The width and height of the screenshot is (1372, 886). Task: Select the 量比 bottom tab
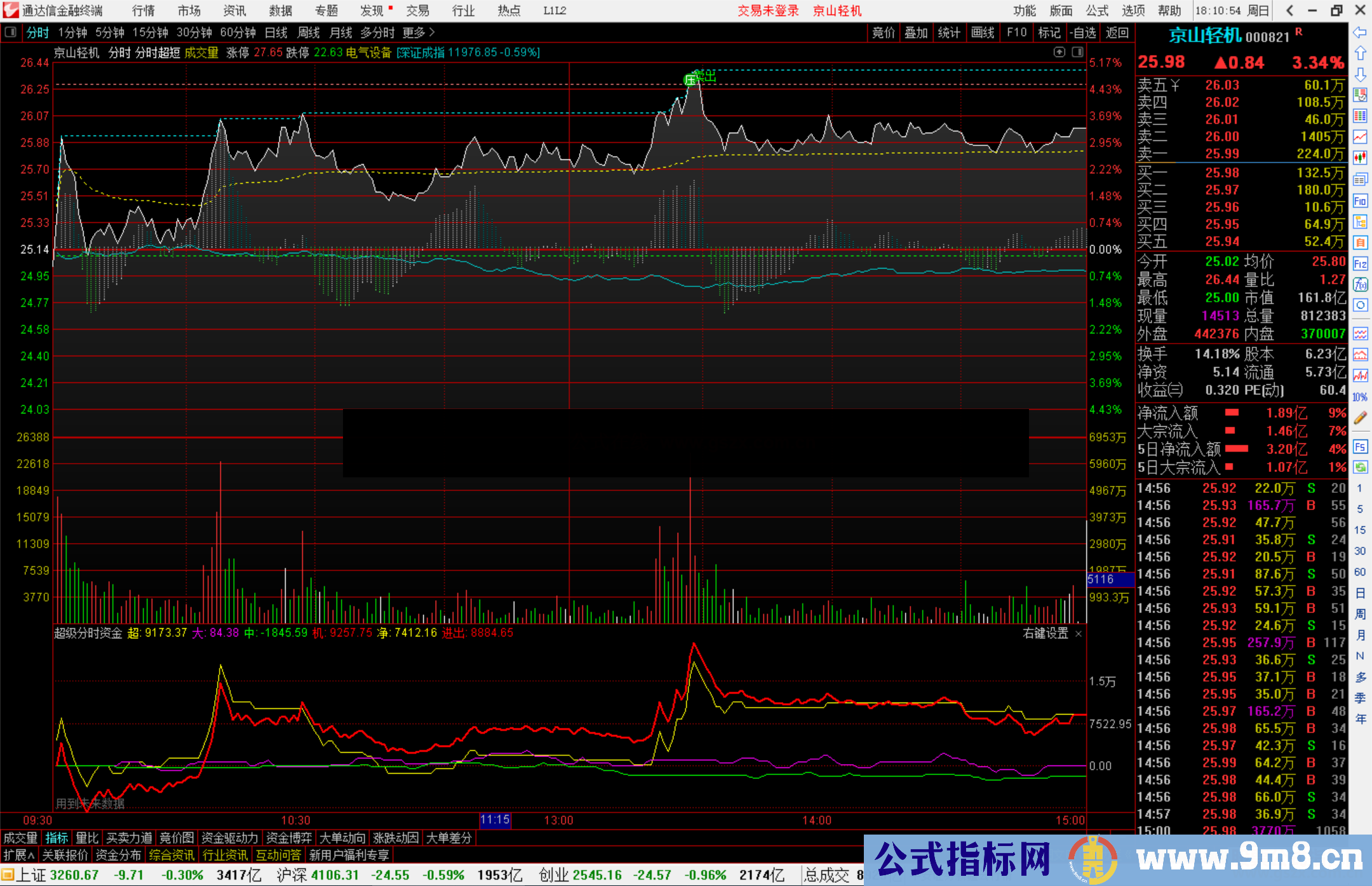[x=87, y=838]
